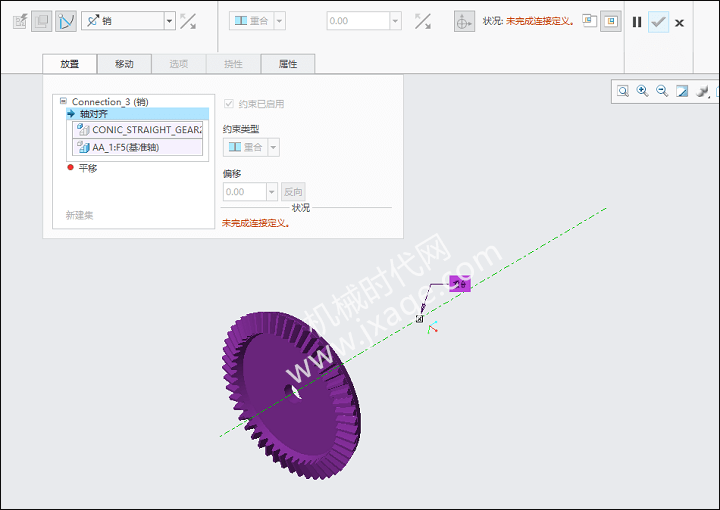This screenshot has width=720, height=510.
Task: Pause the component placement tool
Action: click(x=637, y=22)
